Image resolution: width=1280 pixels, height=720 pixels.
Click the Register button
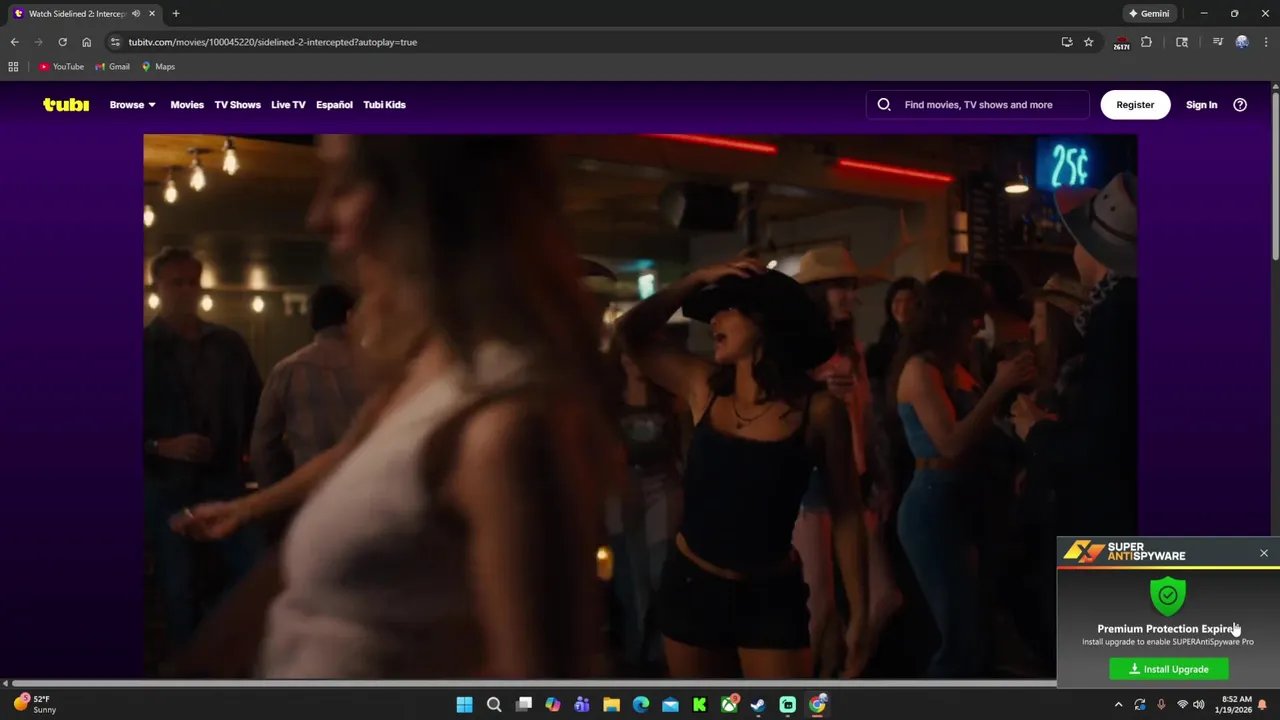click(1135, 104)
